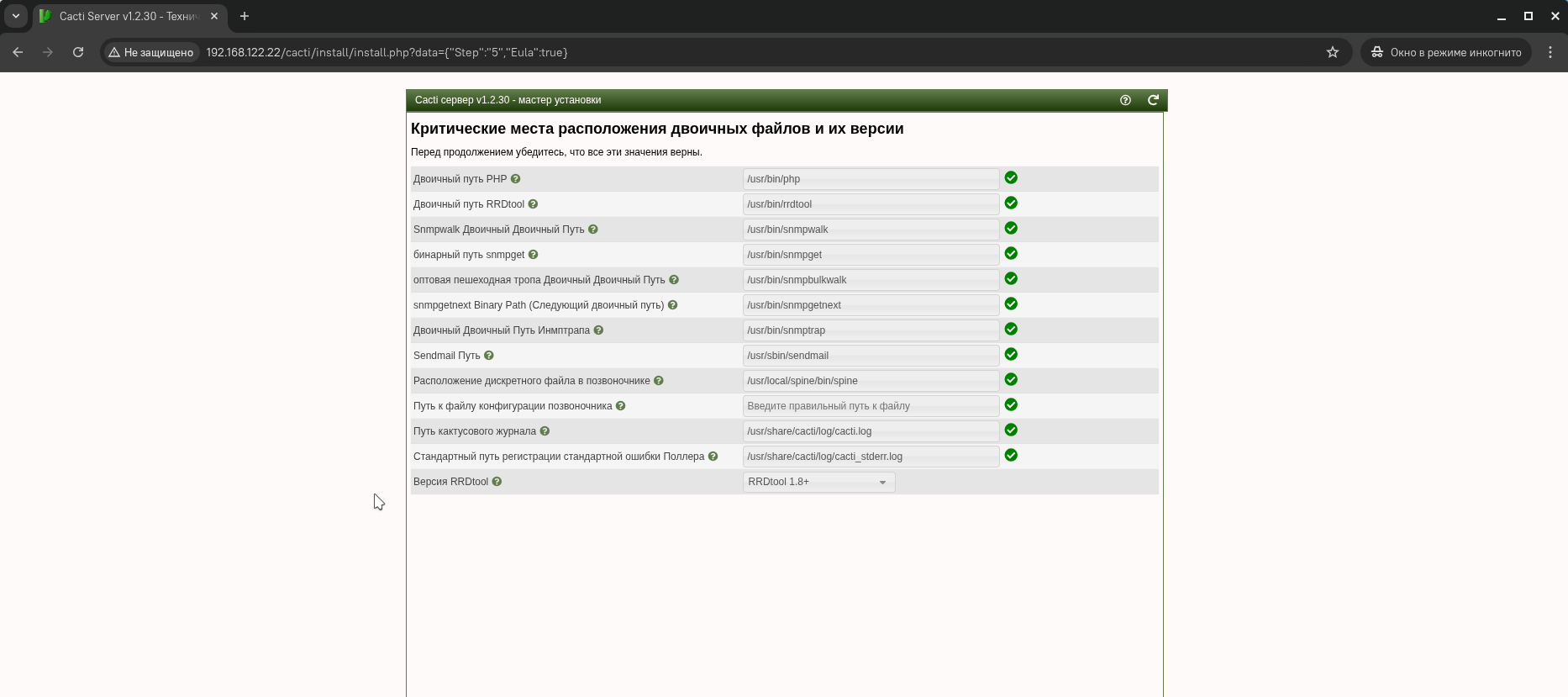Select the Cacti Server v1.2.30 tab
Viewport: 1568px width, 697px height.
[130, 16]
